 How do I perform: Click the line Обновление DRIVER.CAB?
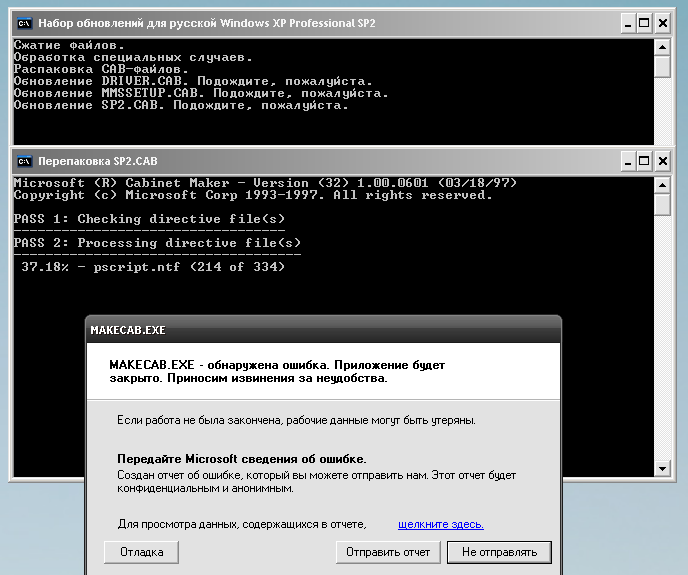pos(193,81)
